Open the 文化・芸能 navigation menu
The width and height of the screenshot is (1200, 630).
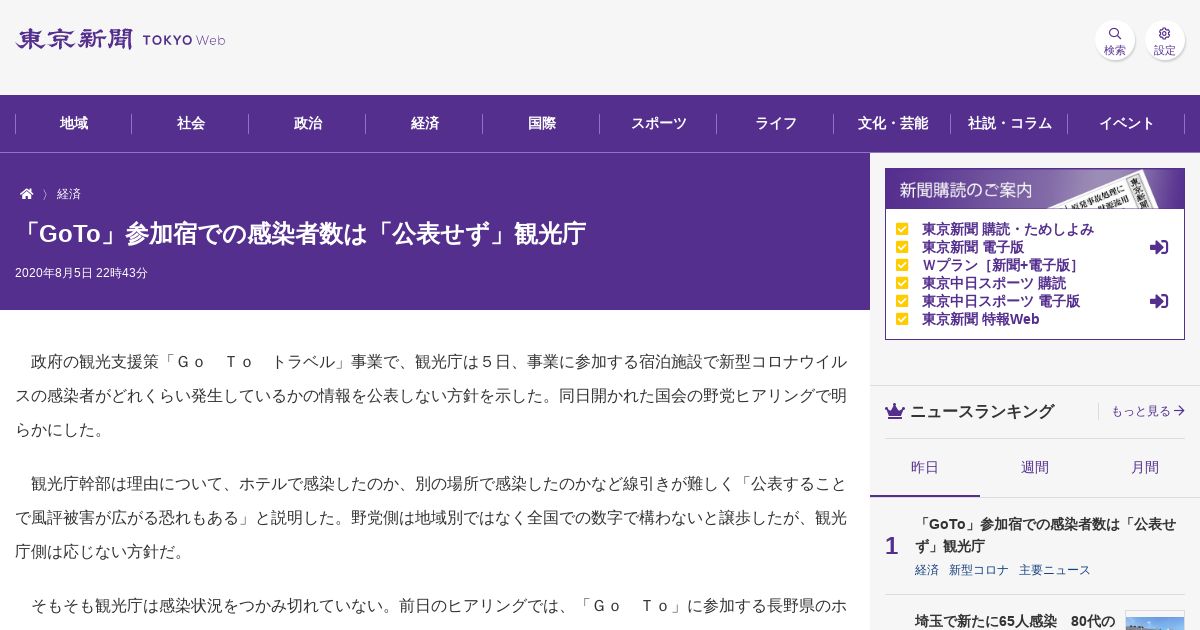pos(893,123)
